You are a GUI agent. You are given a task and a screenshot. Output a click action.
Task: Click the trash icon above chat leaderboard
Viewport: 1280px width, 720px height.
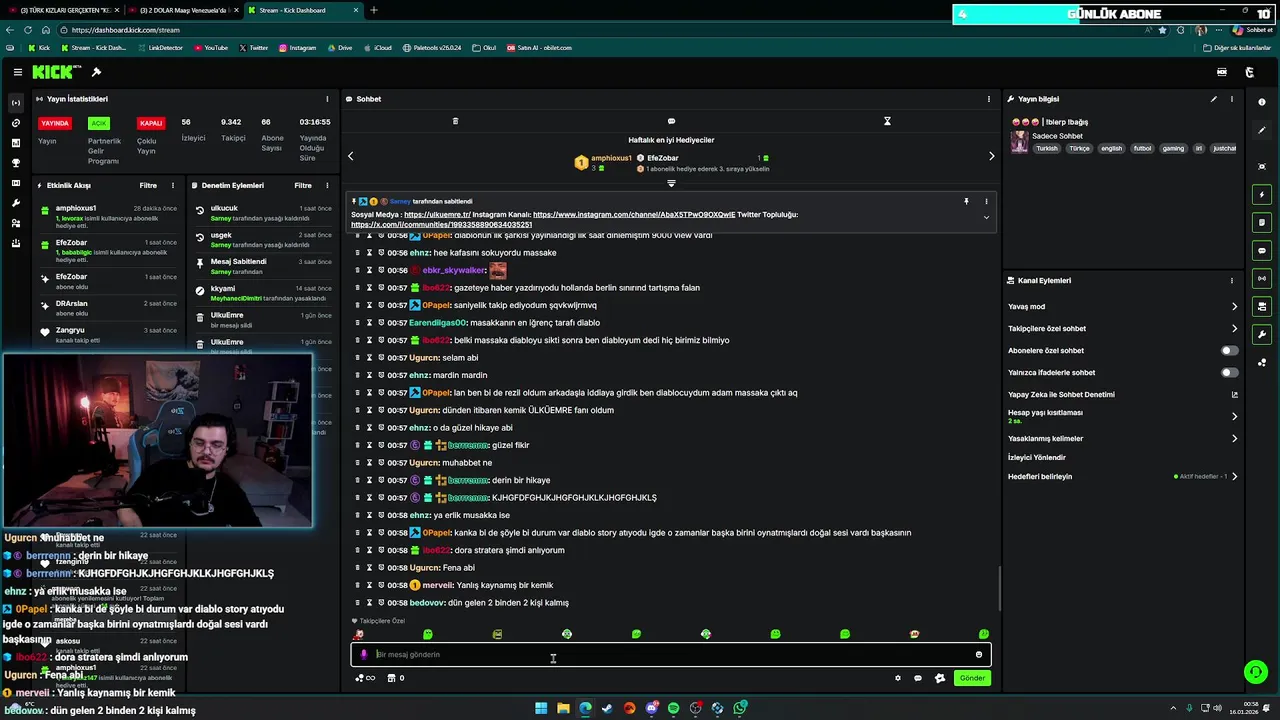tap(455, 121)
